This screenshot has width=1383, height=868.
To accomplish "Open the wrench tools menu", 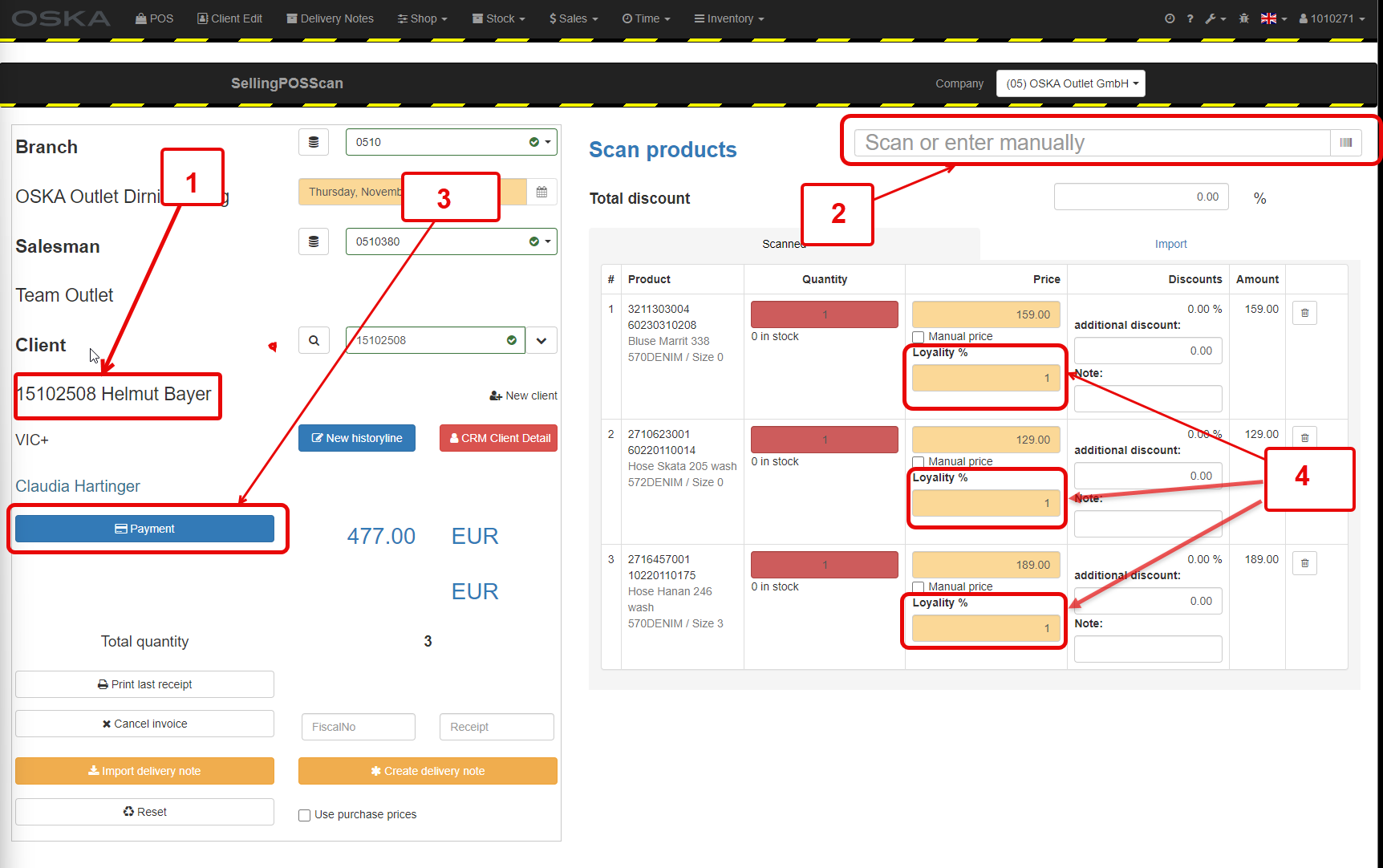I will coord(1215,18).
